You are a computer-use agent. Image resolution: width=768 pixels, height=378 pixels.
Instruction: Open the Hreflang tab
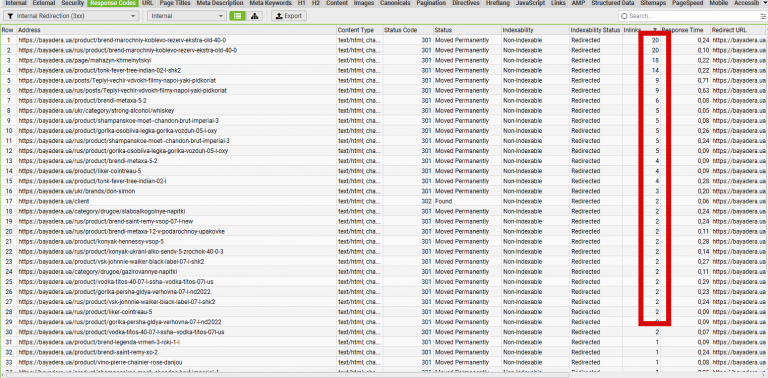(498, 3)
